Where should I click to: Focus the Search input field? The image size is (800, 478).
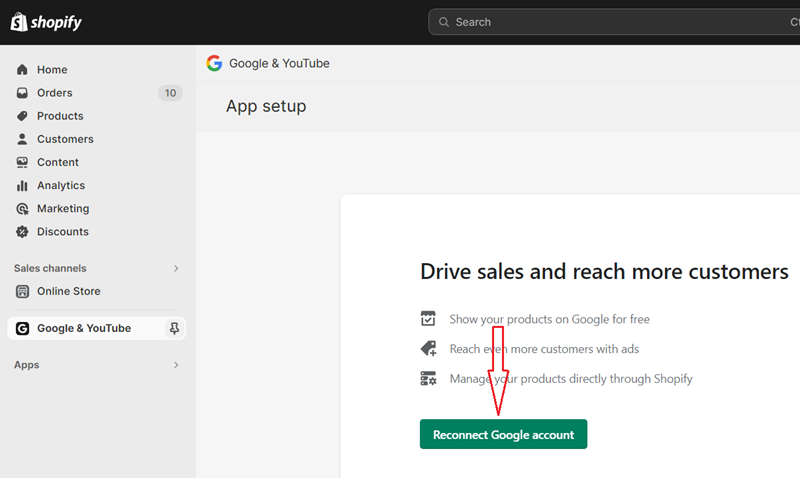click(614, 22)
